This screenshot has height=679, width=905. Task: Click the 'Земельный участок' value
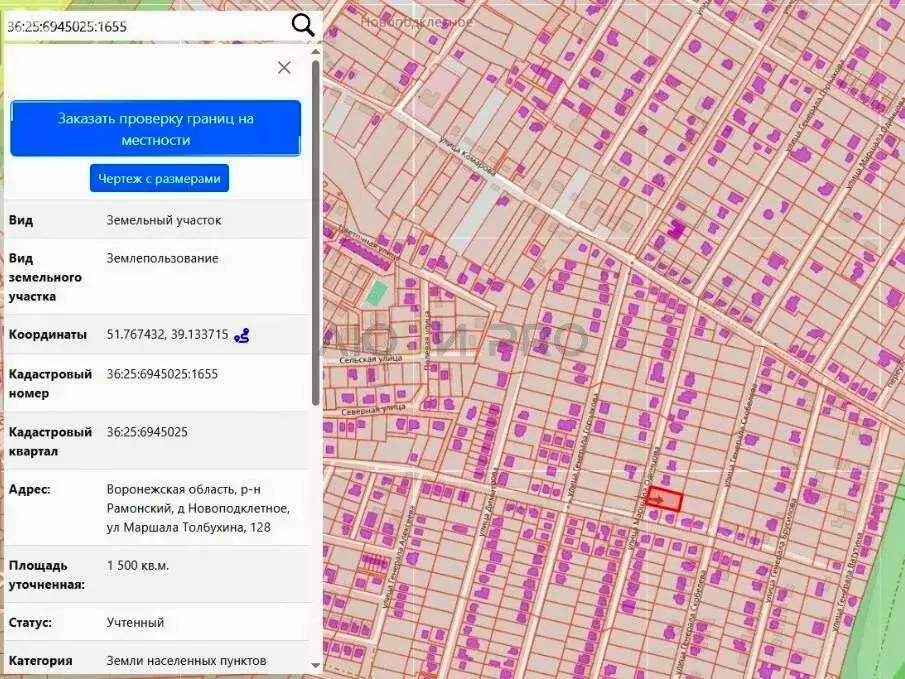coord(164,220)
